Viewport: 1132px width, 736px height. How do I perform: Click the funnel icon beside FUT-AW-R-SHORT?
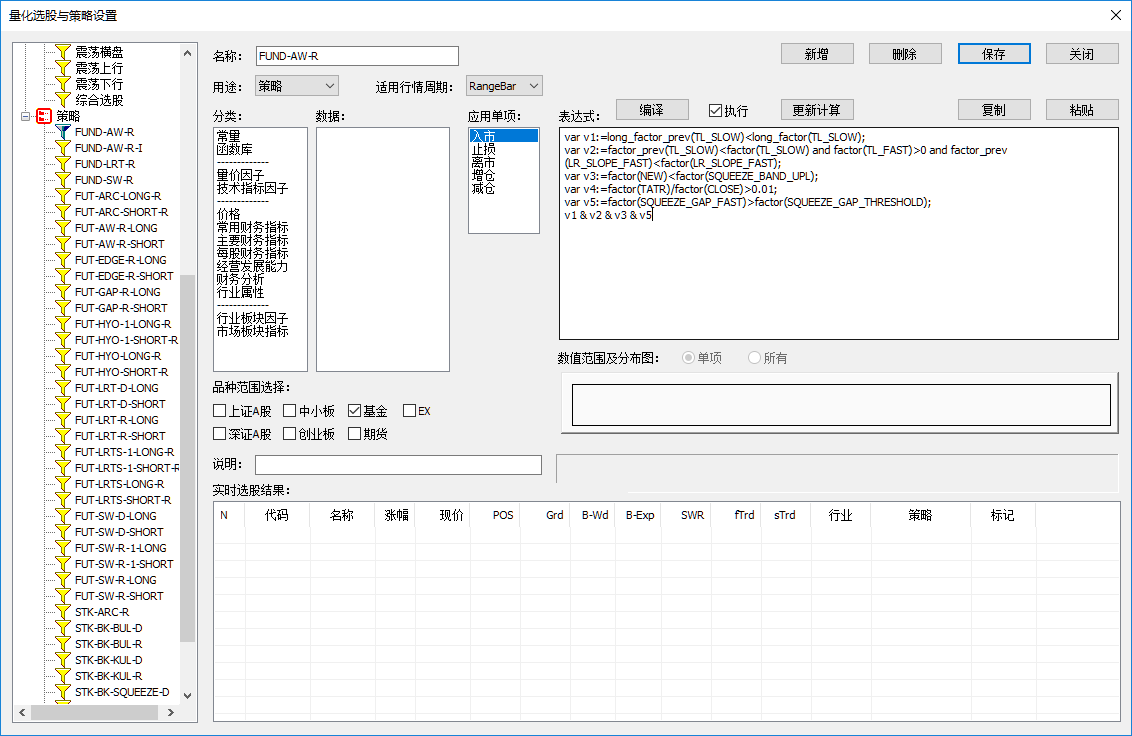tap(64, 244)
